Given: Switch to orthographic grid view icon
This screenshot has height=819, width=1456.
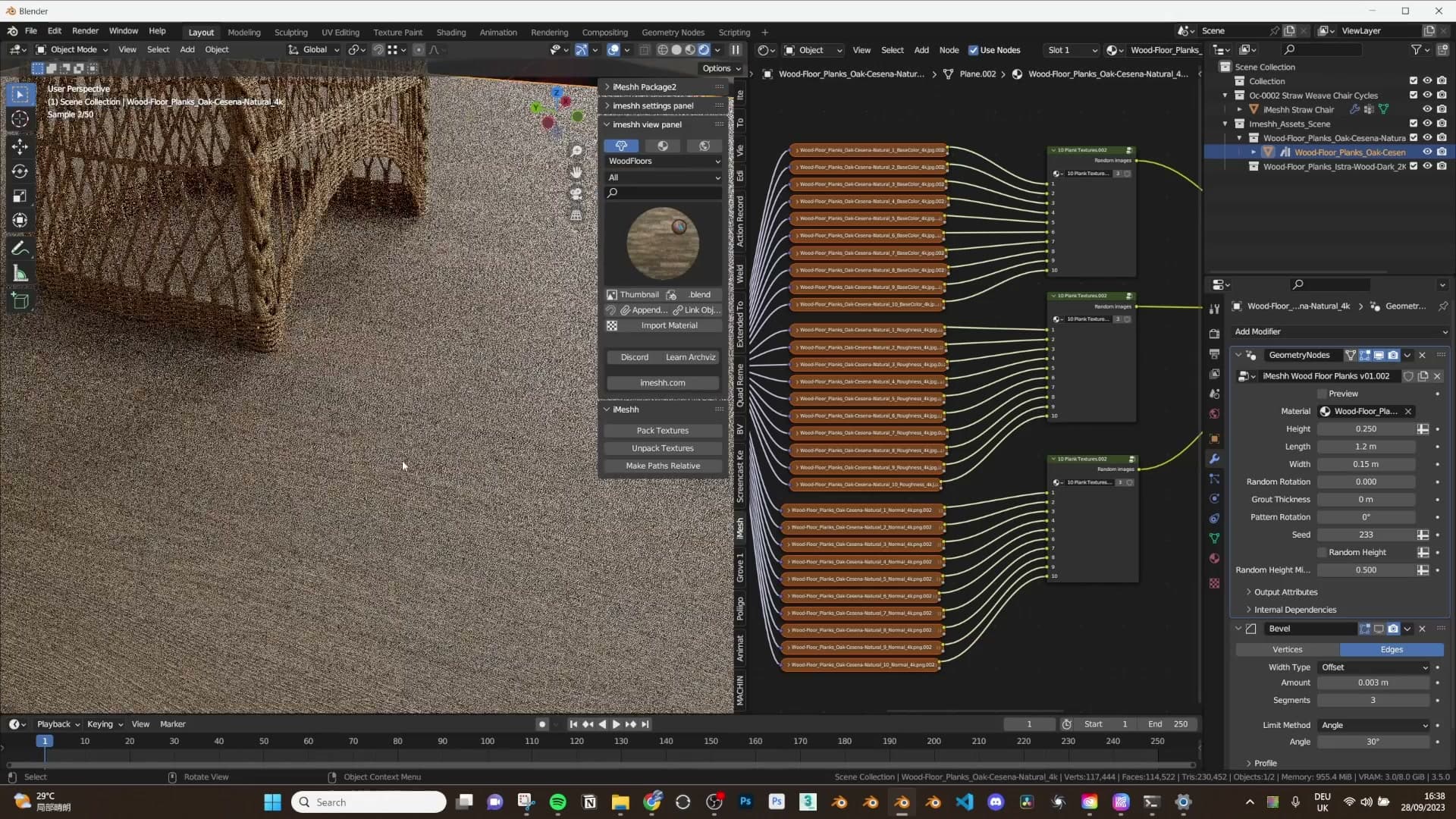Looking at the screenshot, I should point(576,215).
